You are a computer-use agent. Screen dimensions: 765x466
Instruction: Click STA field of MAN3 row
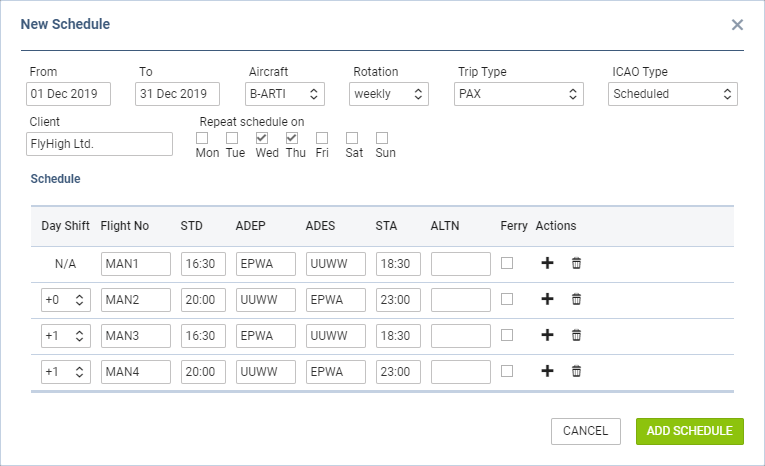click(399, 336)
